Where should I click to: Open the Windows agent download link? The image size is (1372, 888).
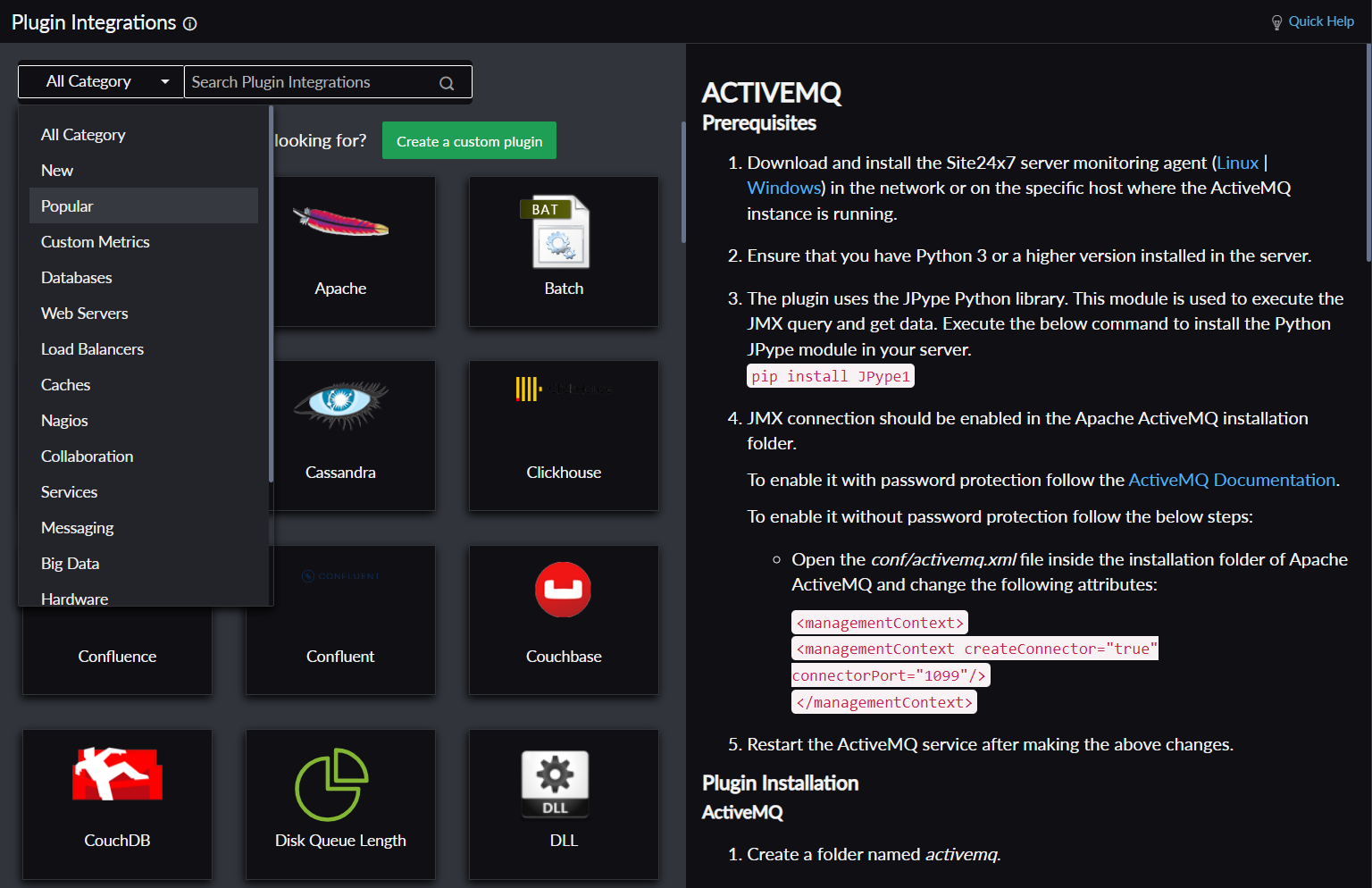(783, 188)
